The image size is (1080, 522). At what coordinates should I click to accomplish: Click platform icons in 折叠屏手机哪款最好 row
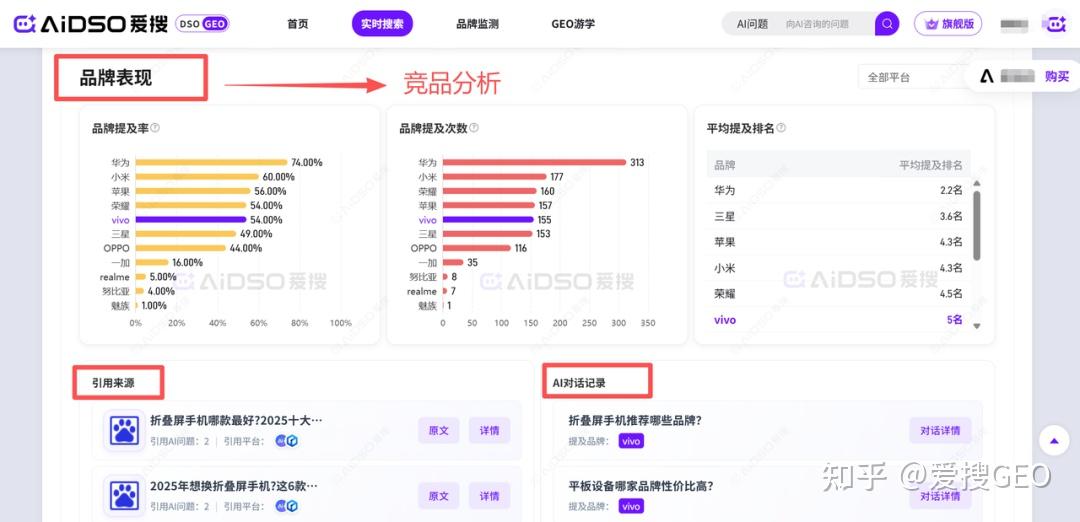287,441
